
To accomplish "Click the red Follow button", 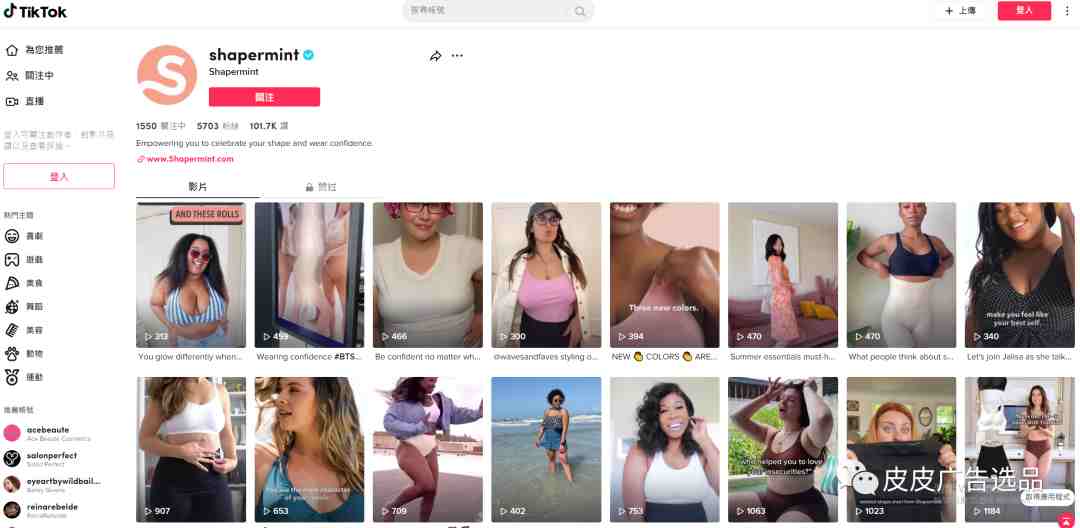I will click(264, 97).
